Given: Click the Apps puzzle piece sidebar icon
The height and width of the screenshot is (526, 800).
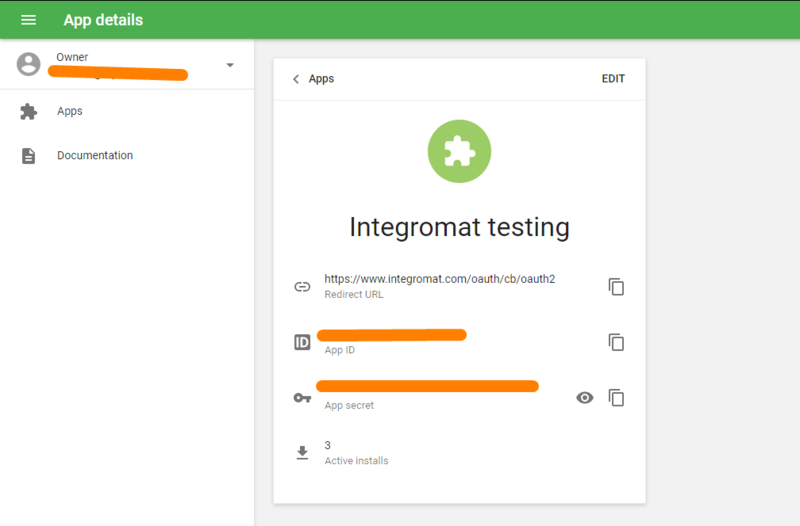Looking at the screenshot, I should point(29,111).
